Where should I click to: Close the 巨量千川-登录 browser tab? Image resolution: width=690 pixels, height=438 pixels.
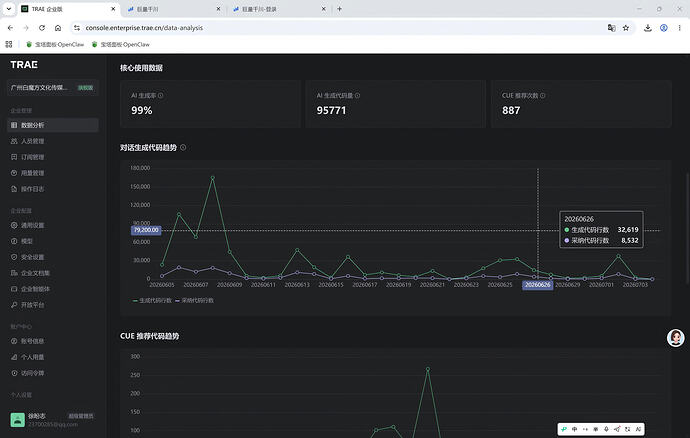click(323, 9)
